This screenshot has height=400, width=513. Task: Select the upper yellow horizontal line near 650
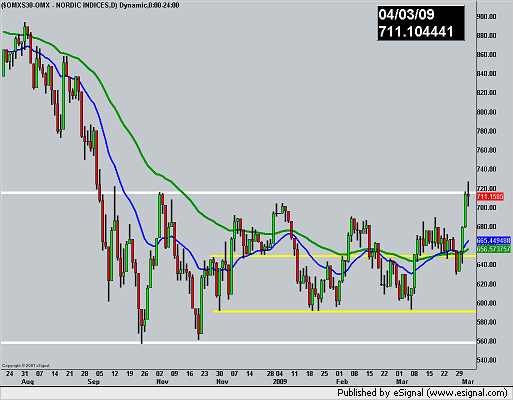(343, 256)
